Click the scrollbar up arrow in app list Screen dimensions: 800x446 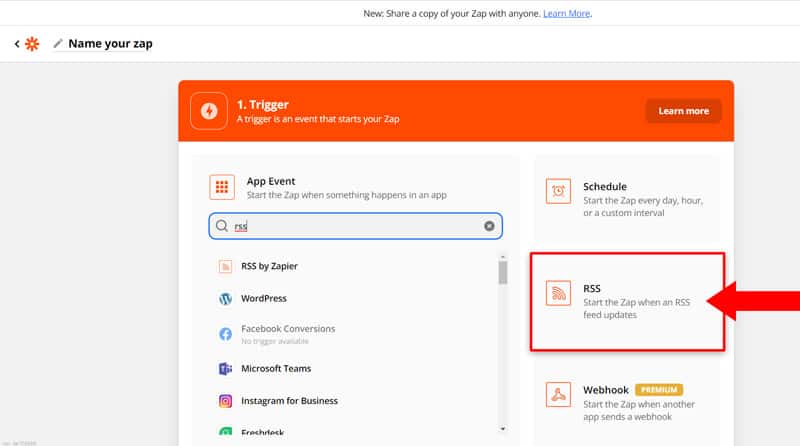pos(503,257)
